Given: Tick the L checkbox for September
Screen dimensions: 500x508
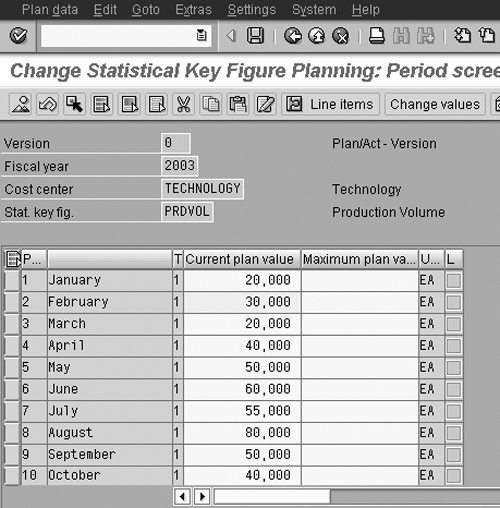Looking at the screenshot, I should click(454, 455).
